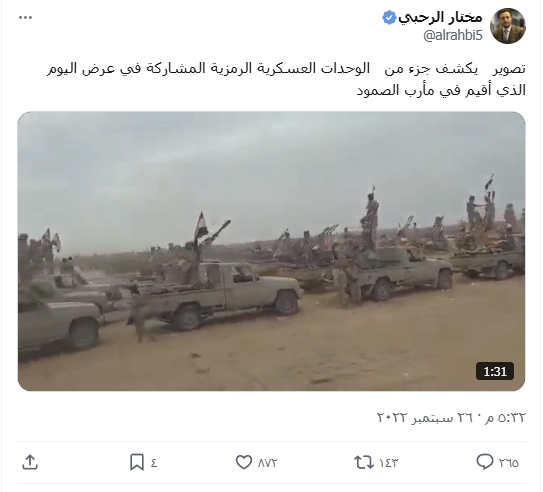
Task: Open the profile avatar photo
Action: coord(508,26)
